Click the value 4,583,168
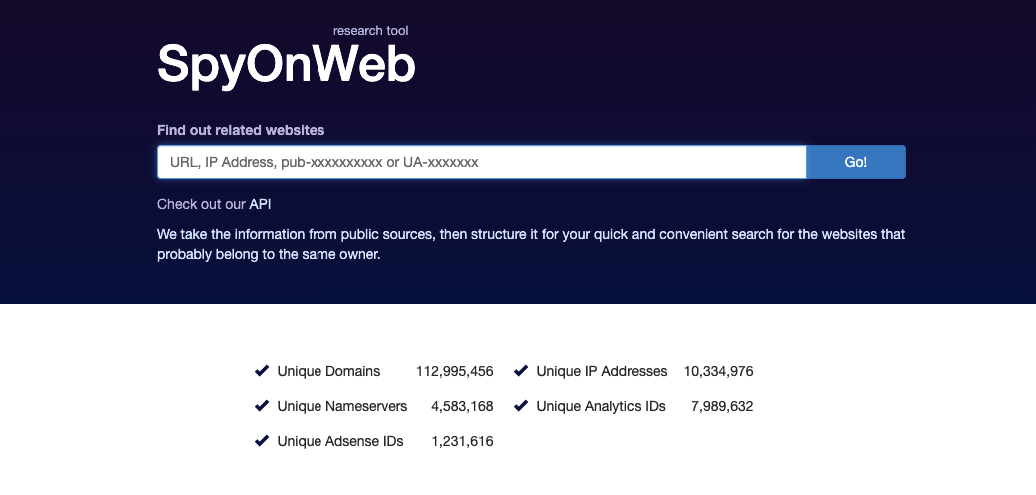 462,406
